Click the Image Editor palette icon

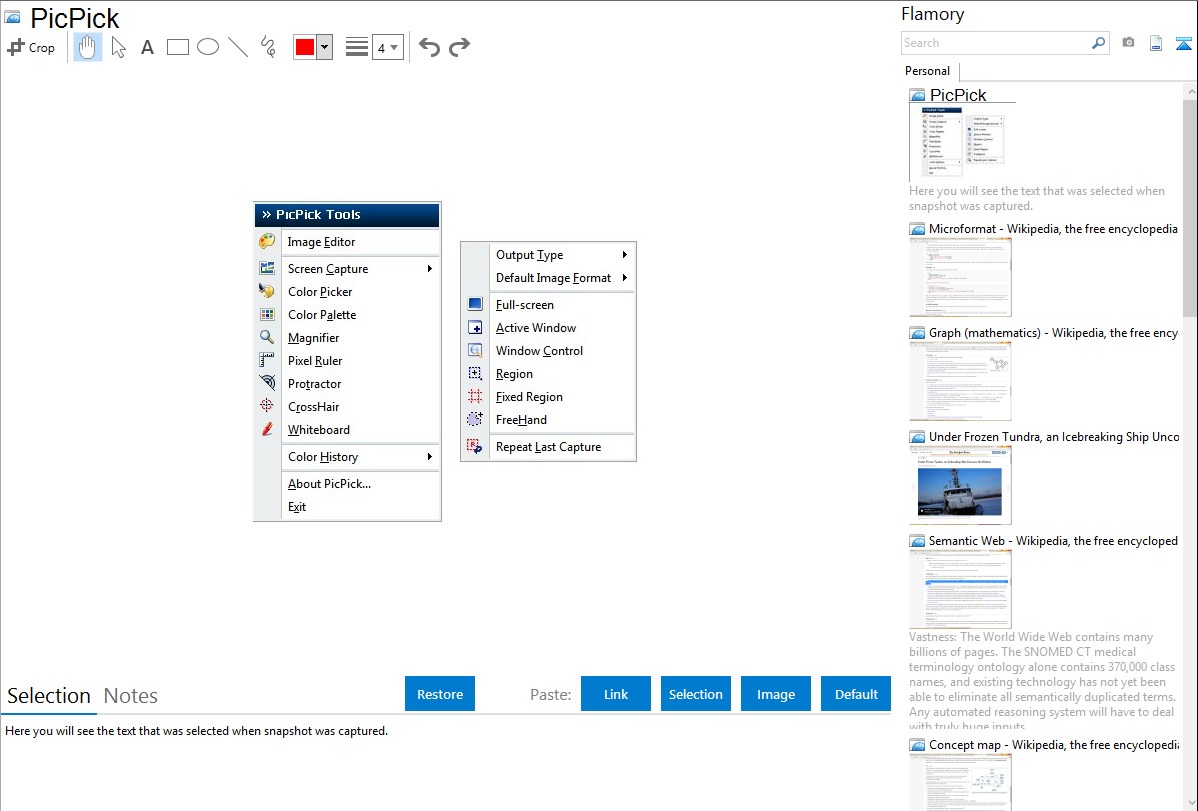(x=267, y=242)
